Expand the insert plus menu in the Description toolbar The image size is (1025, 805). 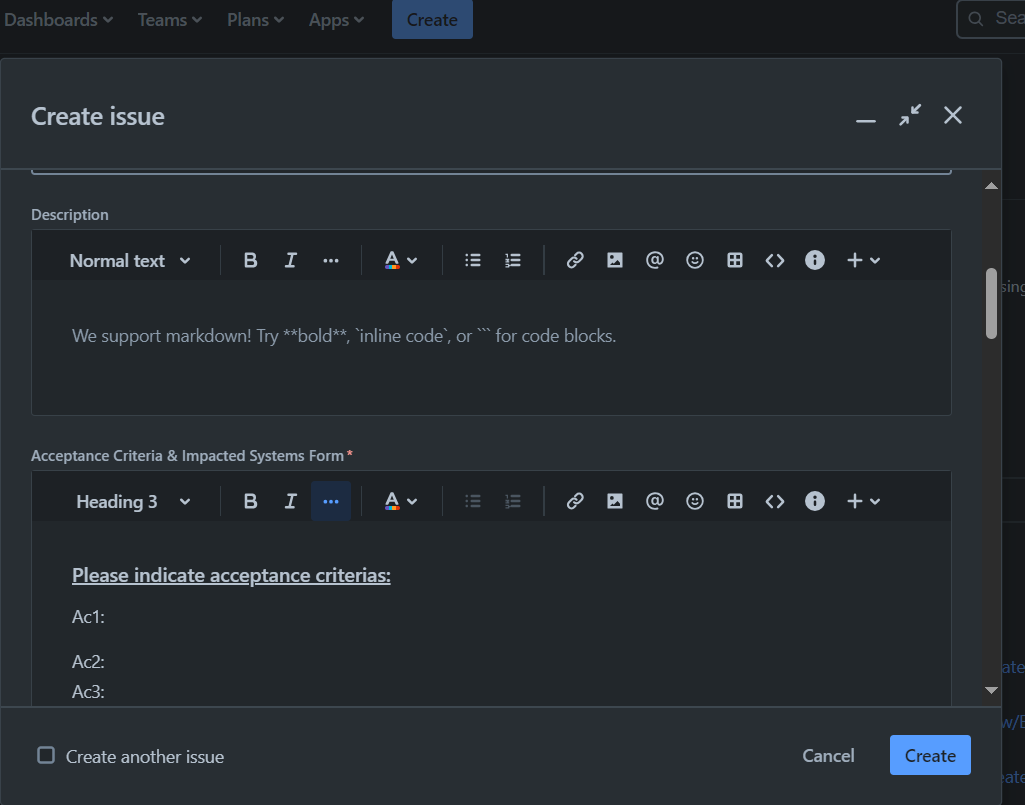[x=863, y=260]
